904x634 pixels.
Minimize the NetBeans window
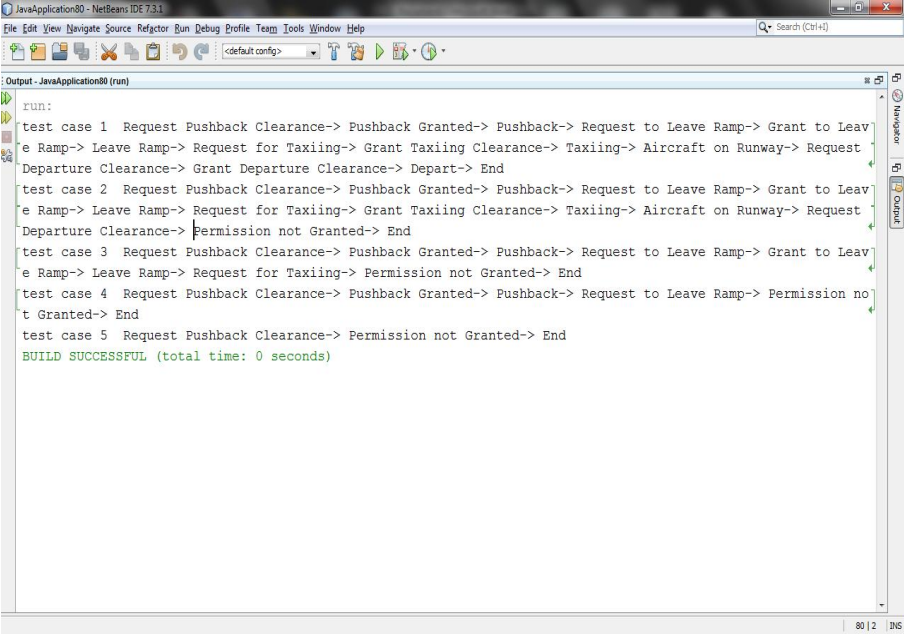pyautogui.click(x=841, y=7)
